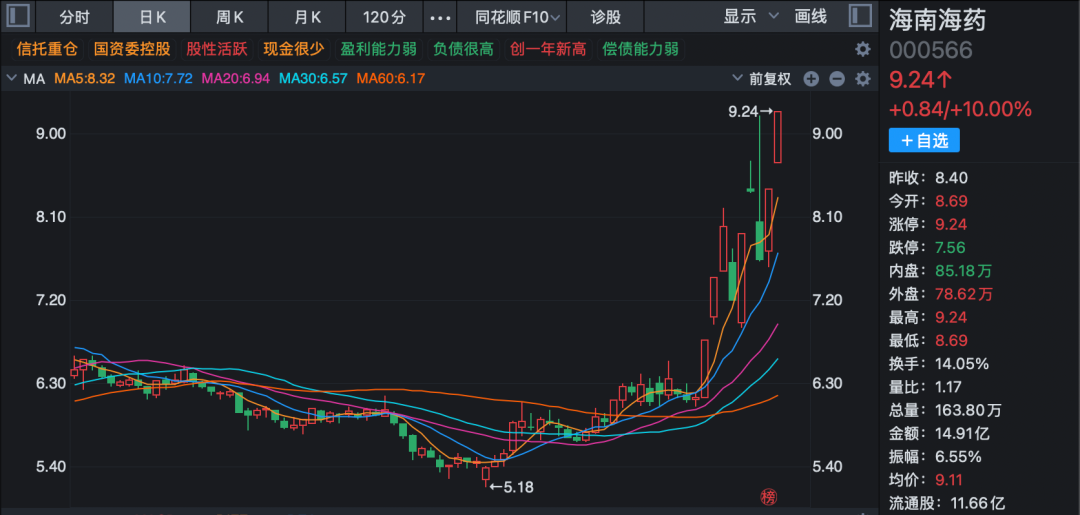
Task: Select the 画线 drawing tool
Action: [x=810, y=17]
